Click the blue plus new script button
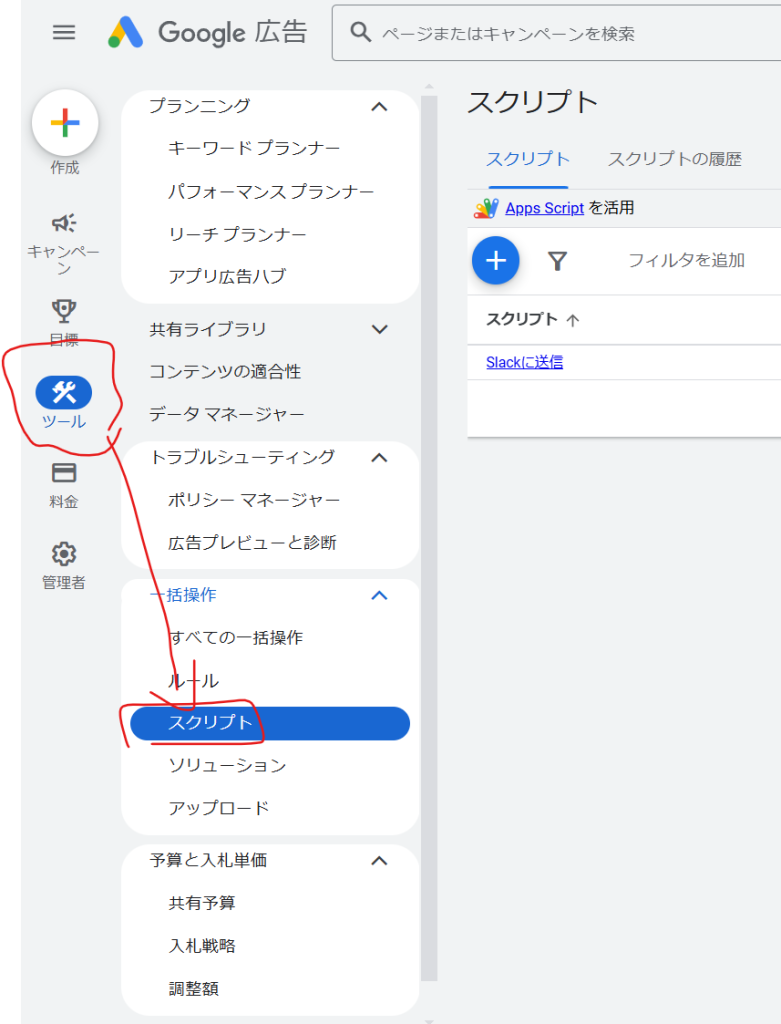This screenshot has height=1024, width=781. pyautogui.click(x=496, y=261)
